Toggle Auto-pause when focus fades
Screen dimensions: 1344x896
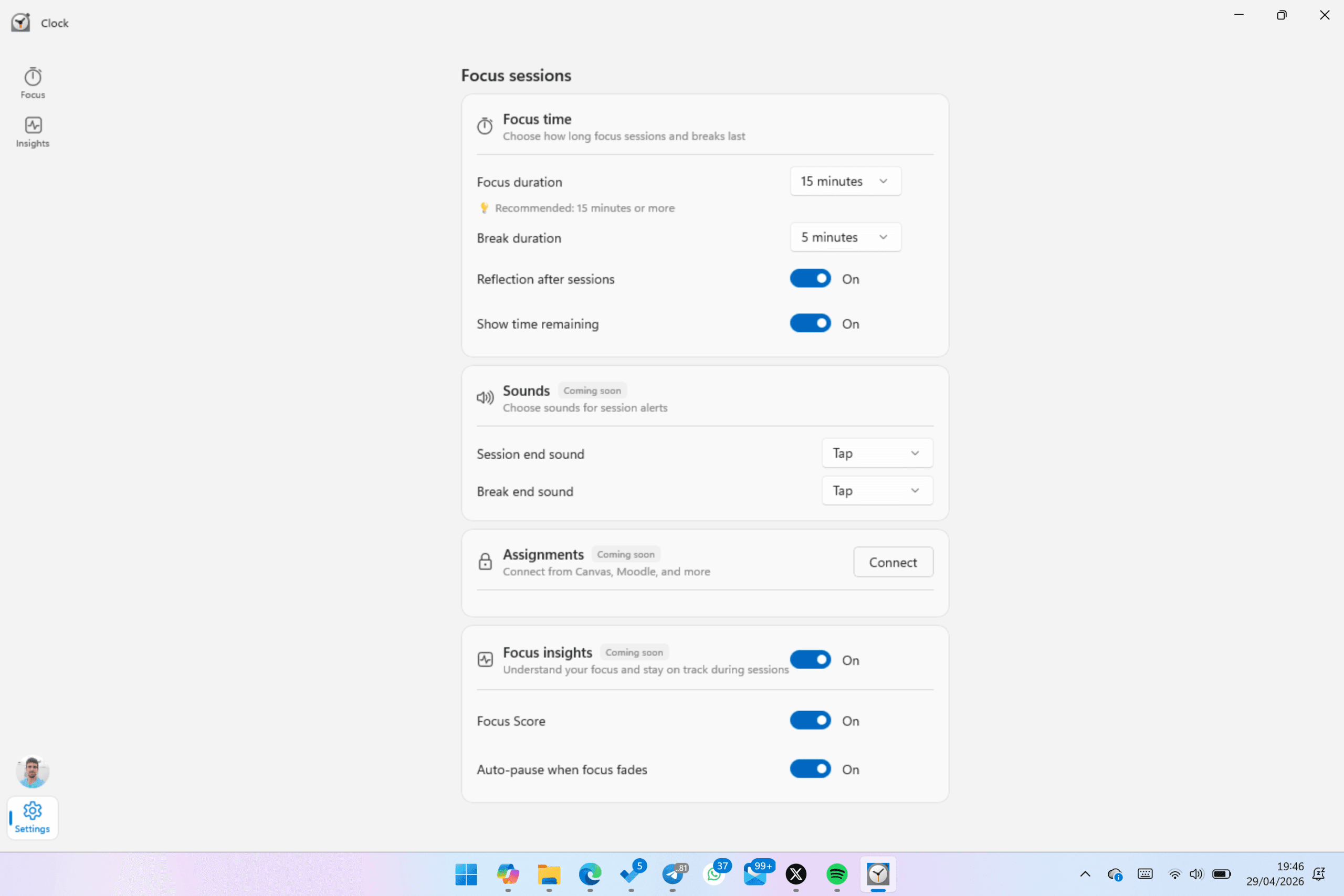click(810, 769)
